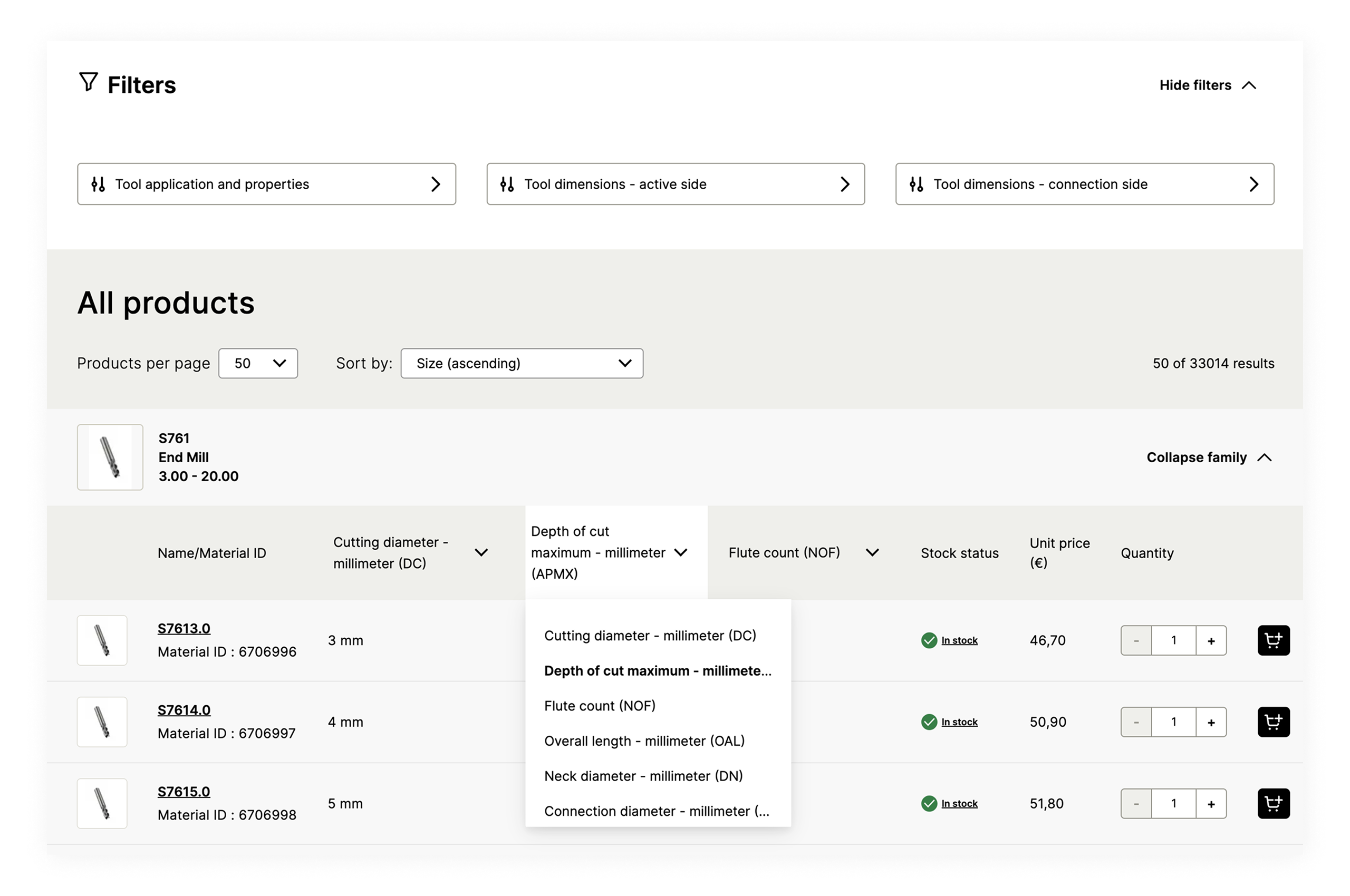Open S7615.0 product link
Viewport: 1350px width, 896px height.
click(184, 792)
